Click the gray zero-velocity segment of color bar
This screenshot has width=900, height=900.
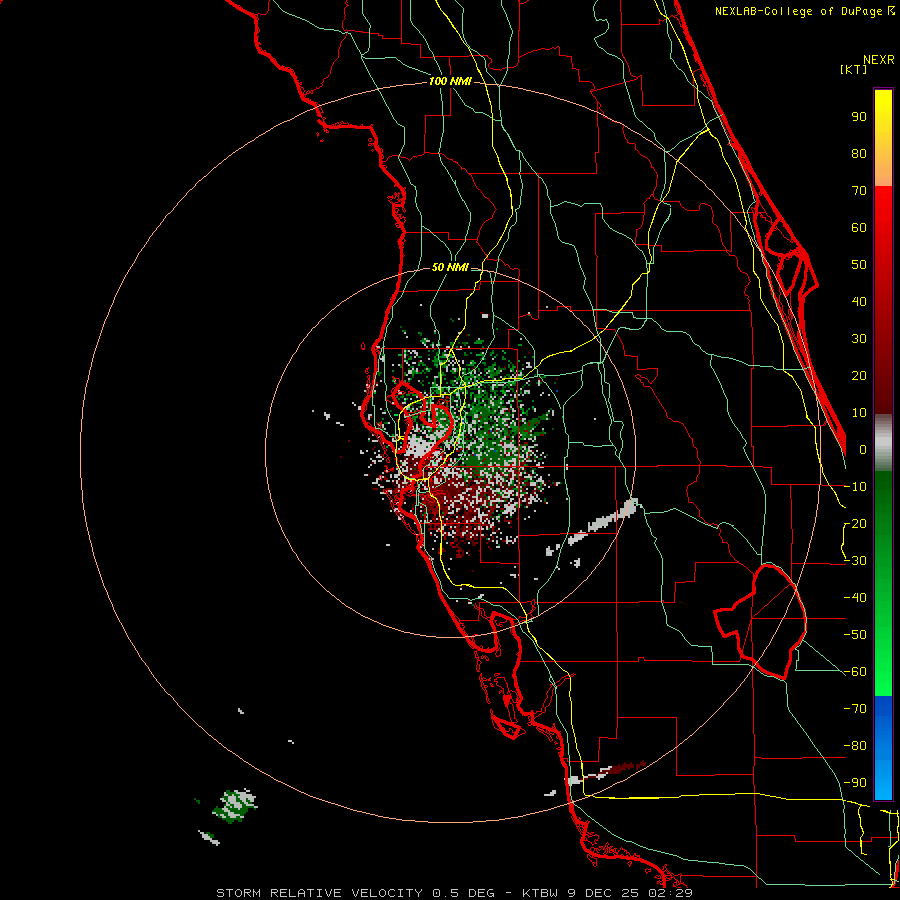(x=883, y=443)
